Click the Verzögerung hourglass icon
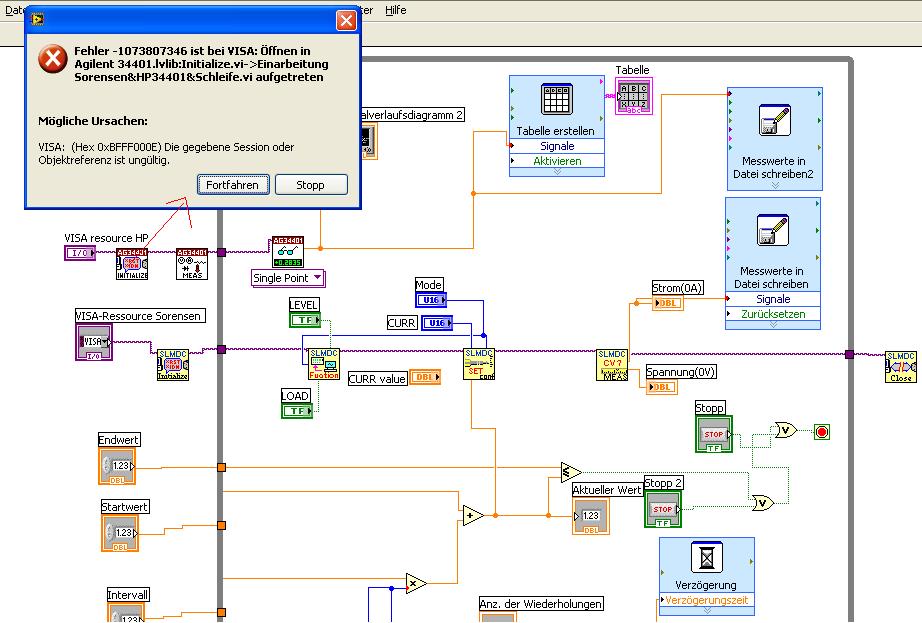 point(706,557)
